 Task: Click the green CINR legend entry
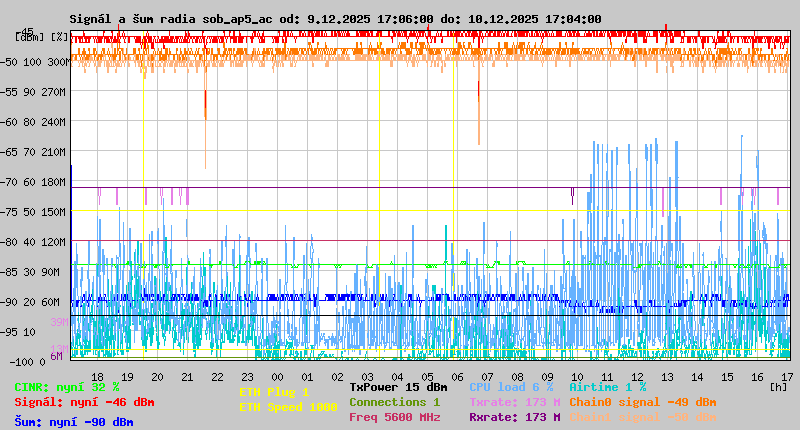click(67, 387)
